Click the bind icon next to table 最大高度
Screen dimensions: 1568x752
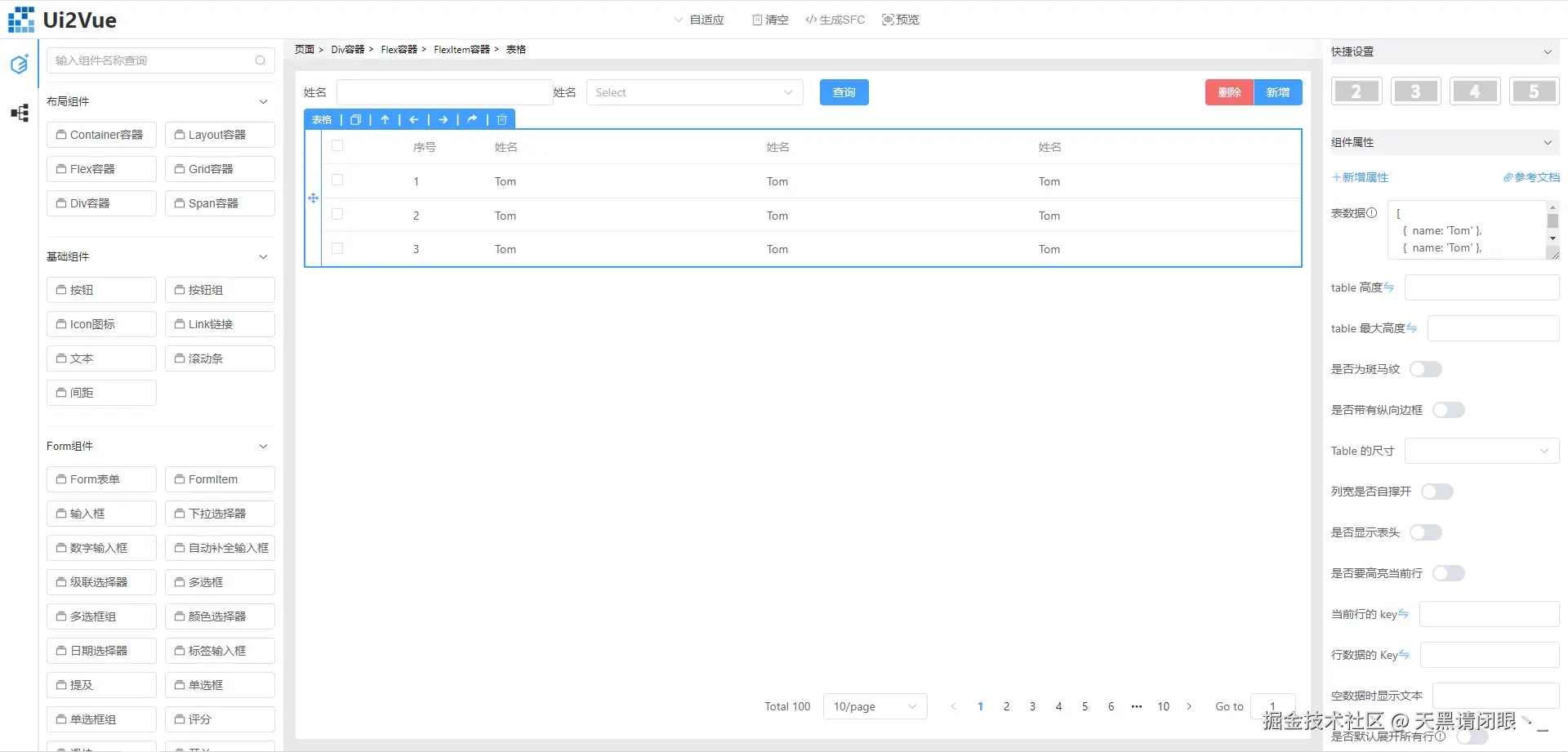(x=1411, y=328)
